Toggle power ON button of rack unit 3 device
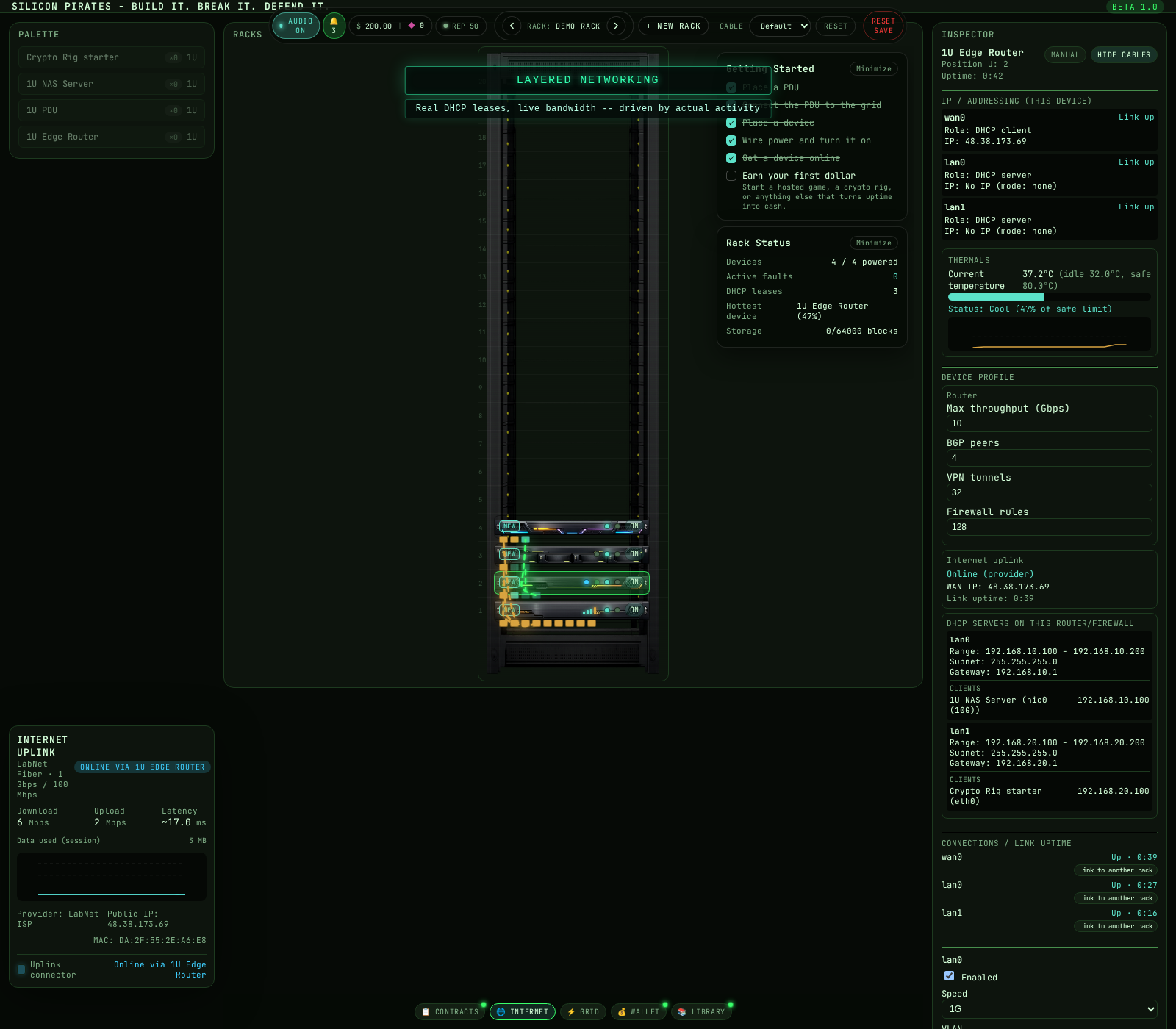The image size is (1176, 1029). coord(634,554)
